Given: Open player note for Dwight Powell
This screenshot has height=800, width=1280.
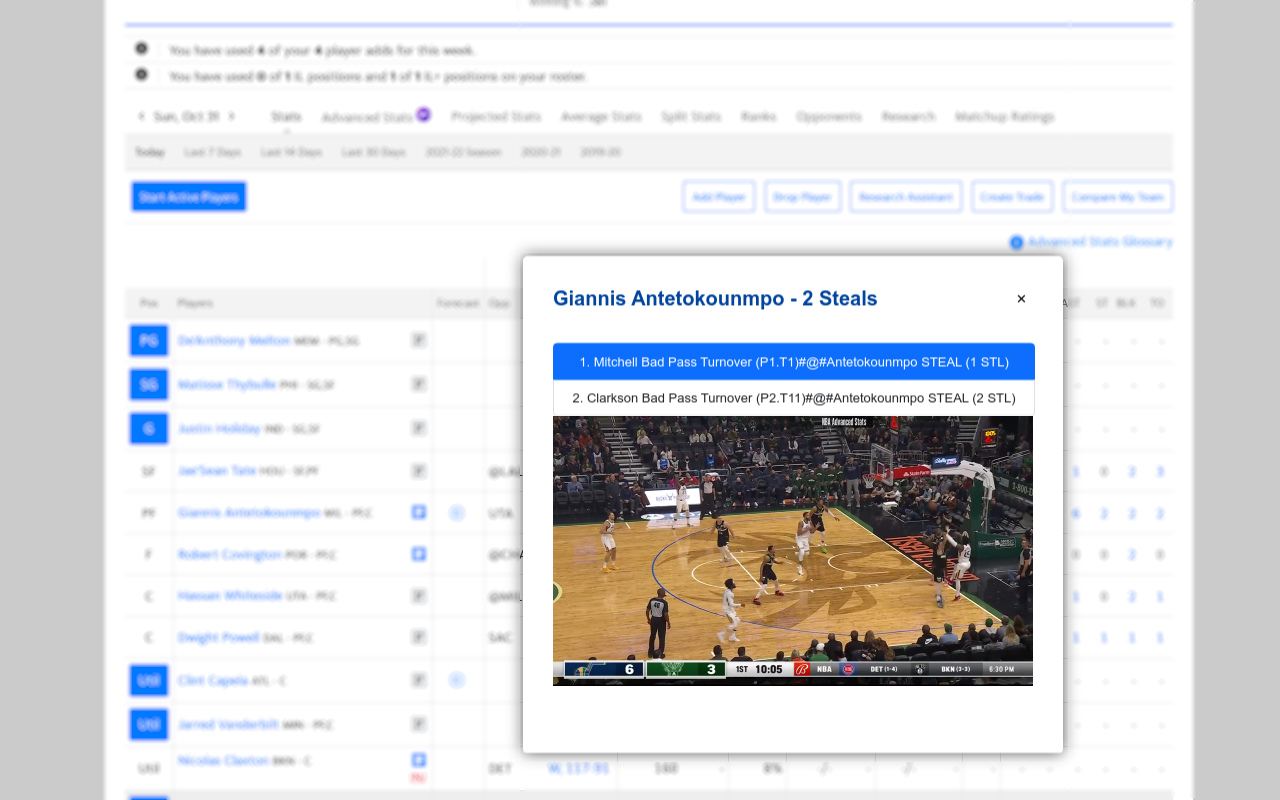Looking at the screenshot, I should (419, 638).
